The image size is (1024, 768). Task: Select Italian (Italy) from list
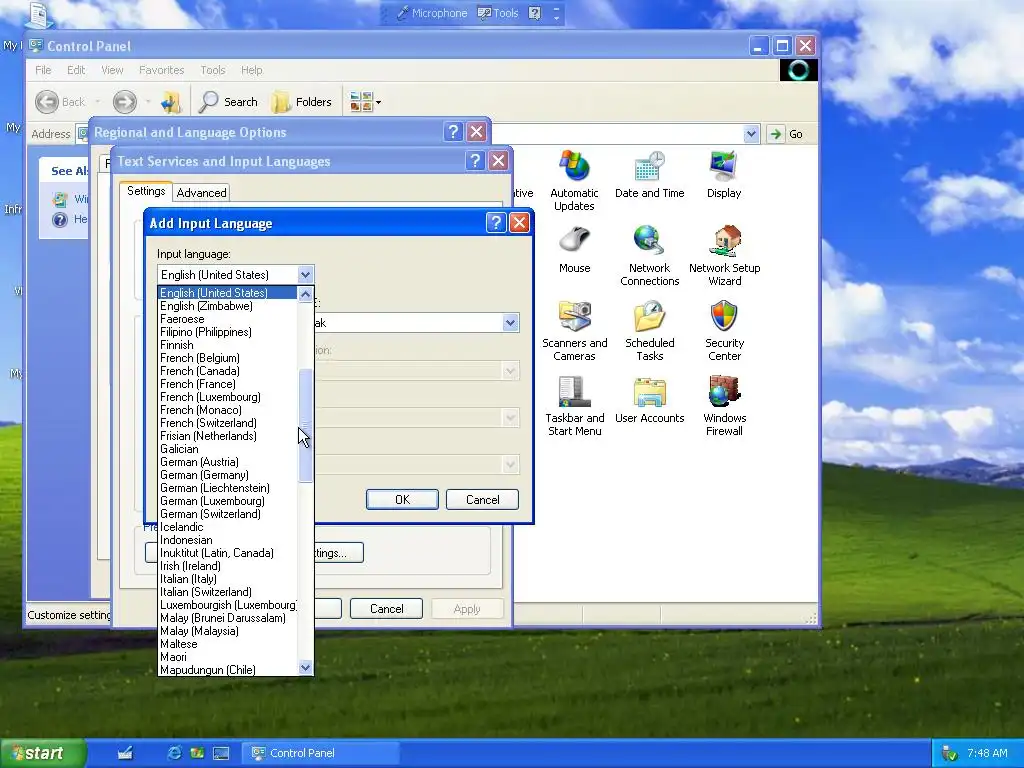(227, 579)
